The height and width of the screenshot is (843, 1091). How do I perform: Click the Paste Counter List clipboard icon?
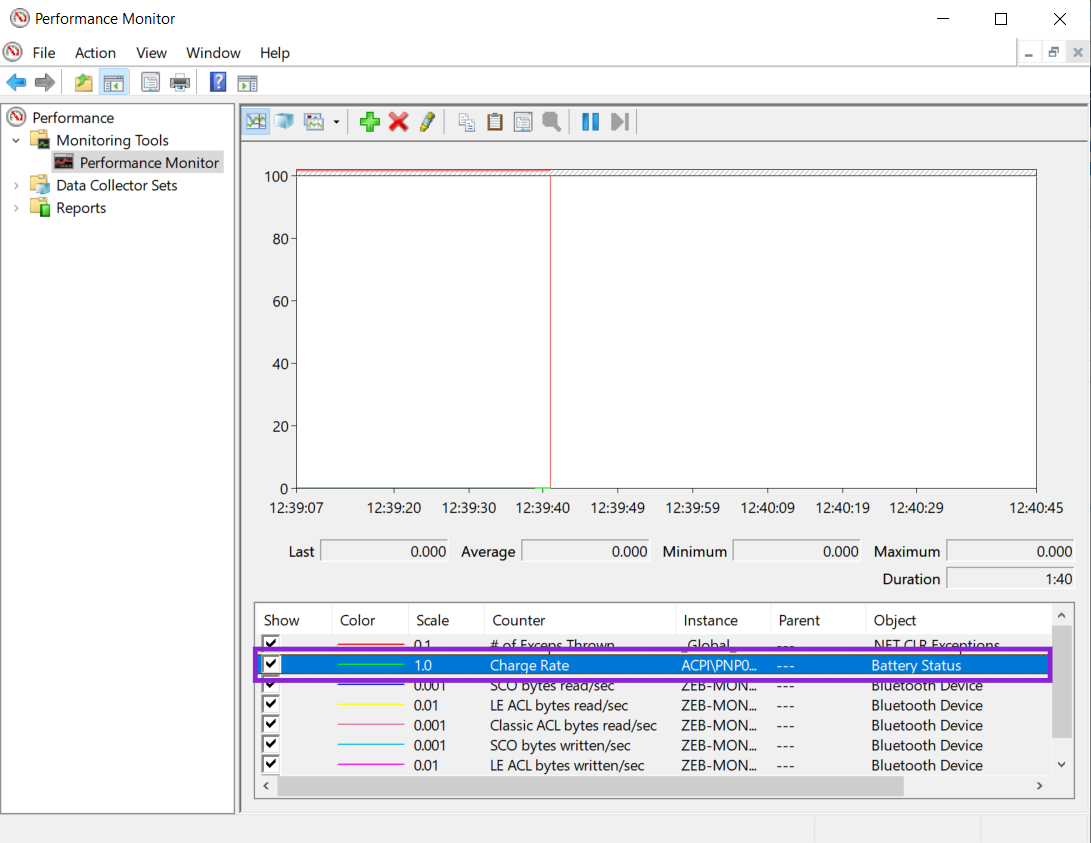coord(494,122)
